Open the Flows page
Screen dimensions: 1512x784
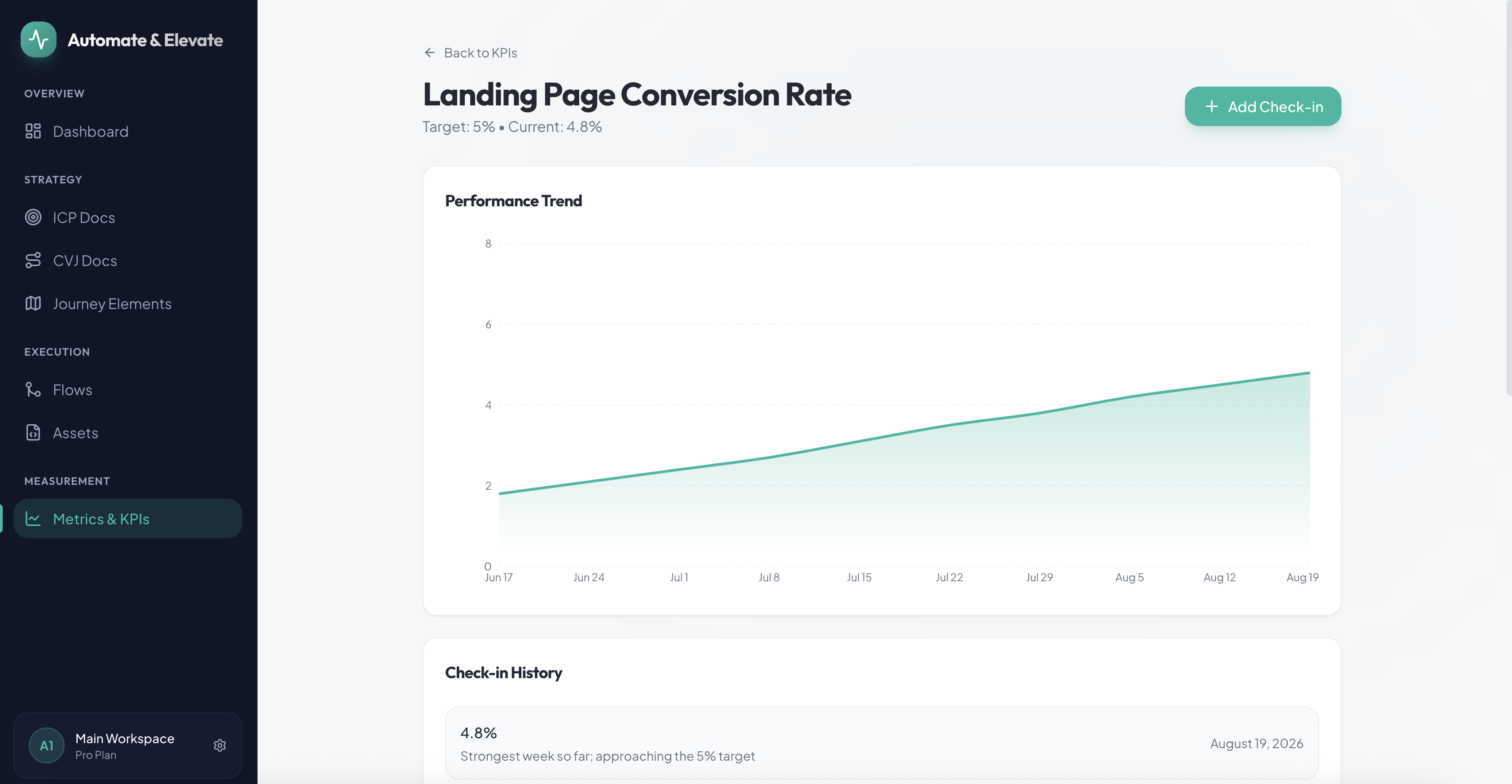coord(127,389)
